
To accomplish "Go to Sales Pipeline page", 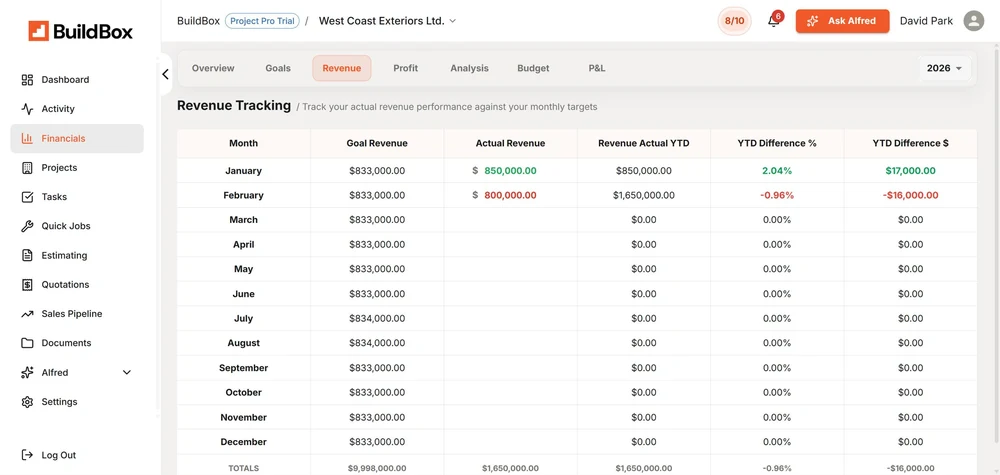I will point(71,314).
